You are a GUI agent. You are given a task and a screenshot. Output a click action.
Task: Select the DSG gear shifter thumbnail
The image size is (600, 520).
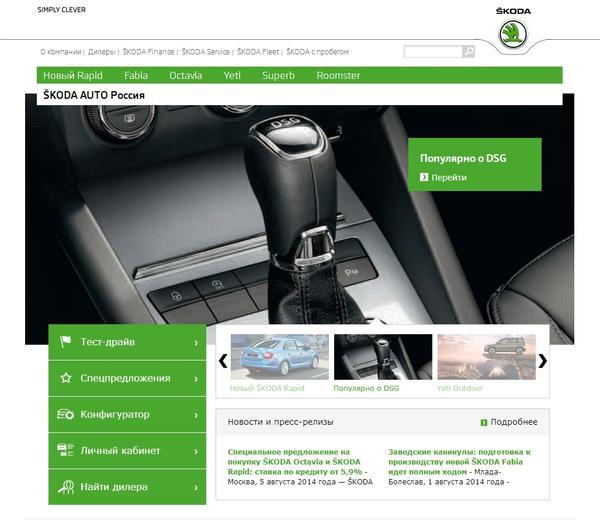pyautogui.click(x=383, y=357)
